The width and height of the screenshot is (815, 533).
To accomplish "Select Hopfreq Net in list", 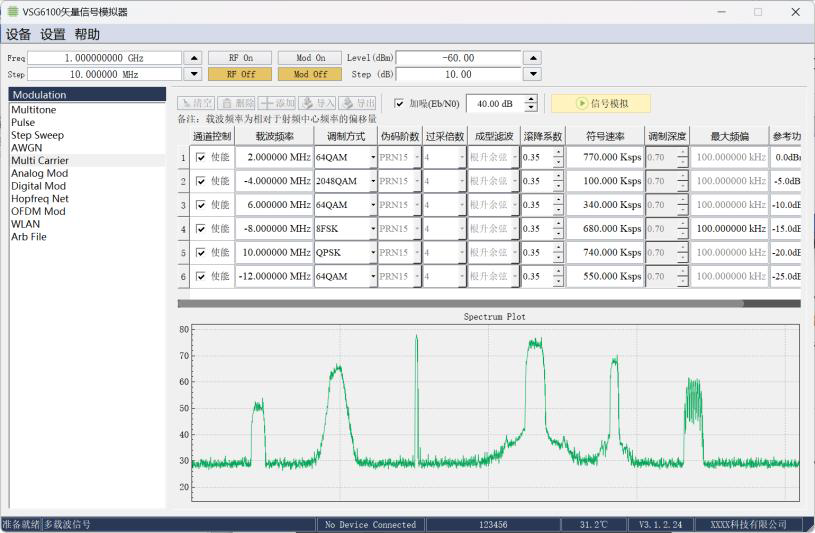I will point(87,199).
